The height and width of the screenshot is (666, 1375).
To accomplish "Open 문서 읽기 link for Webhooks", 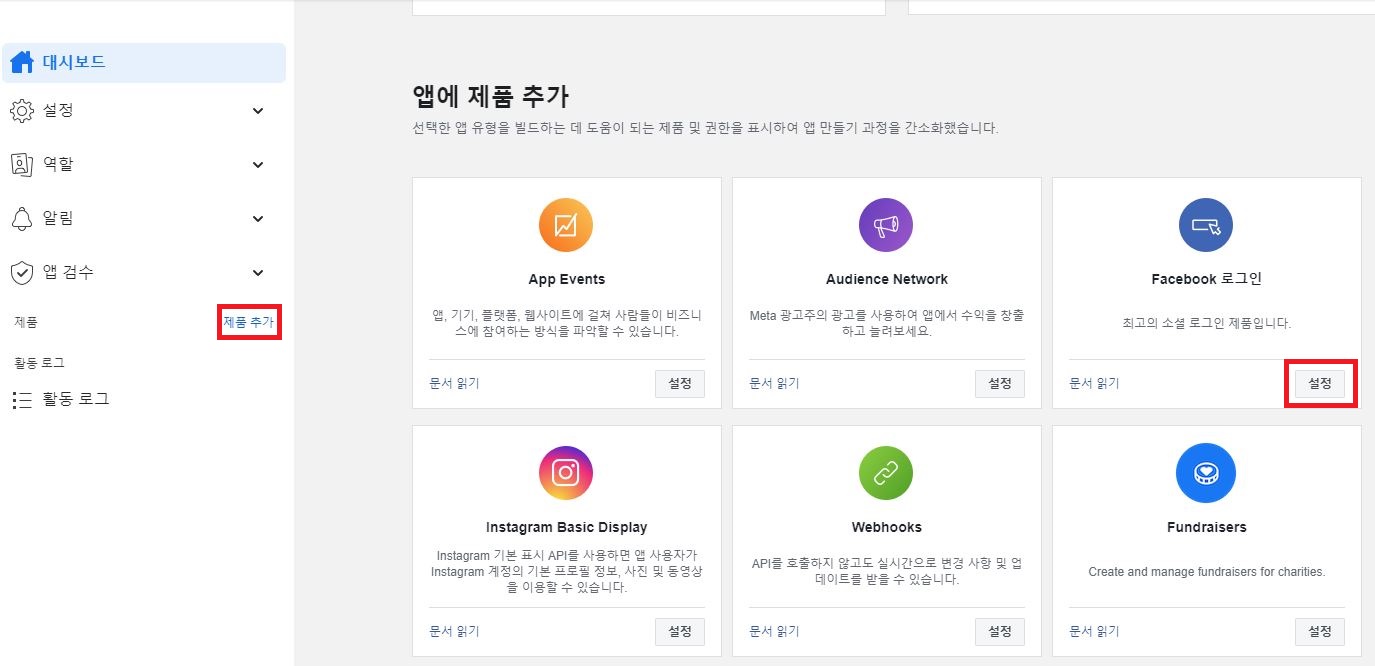I will (774, 631).
